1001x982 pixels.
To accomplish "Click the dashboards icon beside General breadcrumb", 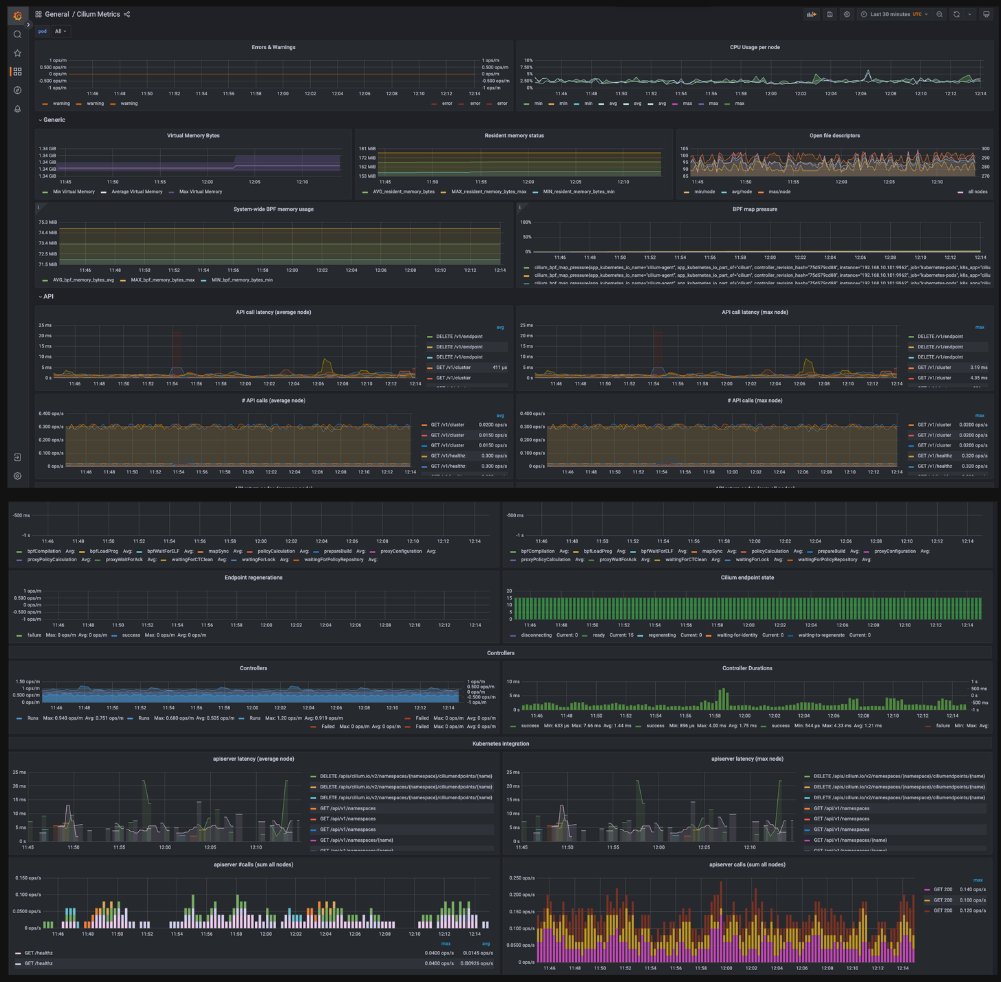I will tap(38, 14).
